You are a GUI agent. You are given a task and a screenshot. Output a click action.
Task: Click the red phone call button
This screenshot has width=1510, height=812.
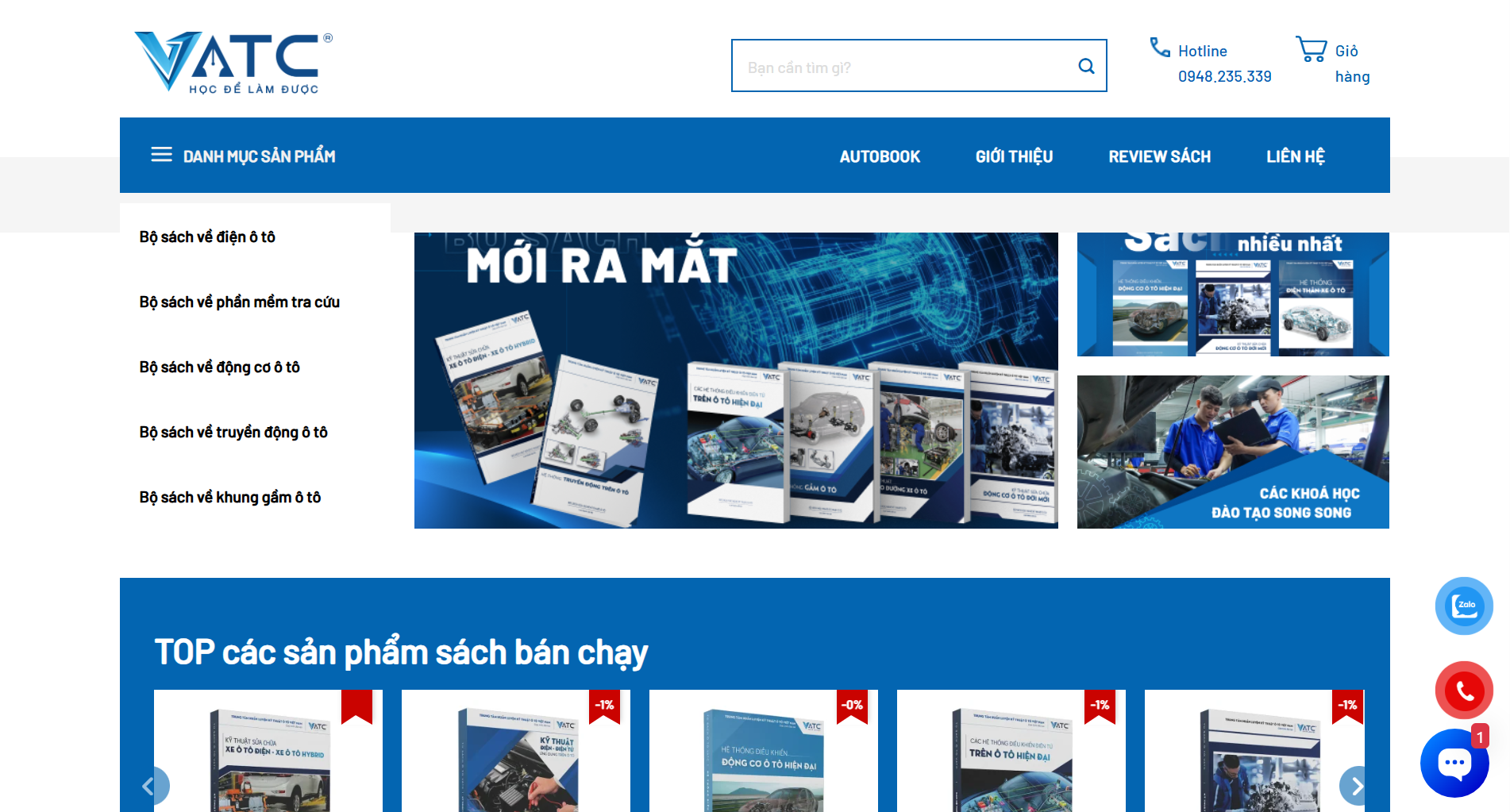(1464, 691)
